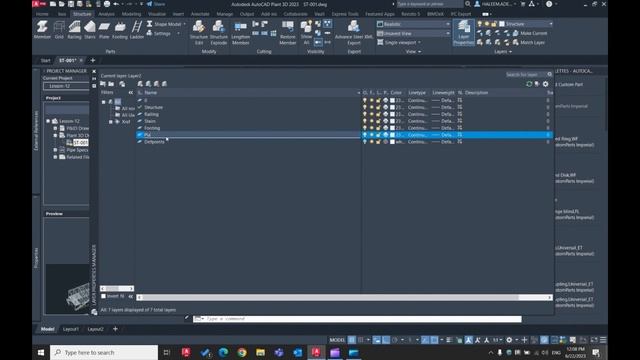The height and width of the screenshot is (360, 640).
Task: Click Share in the quick access toolbar
Action: [156, 4]
